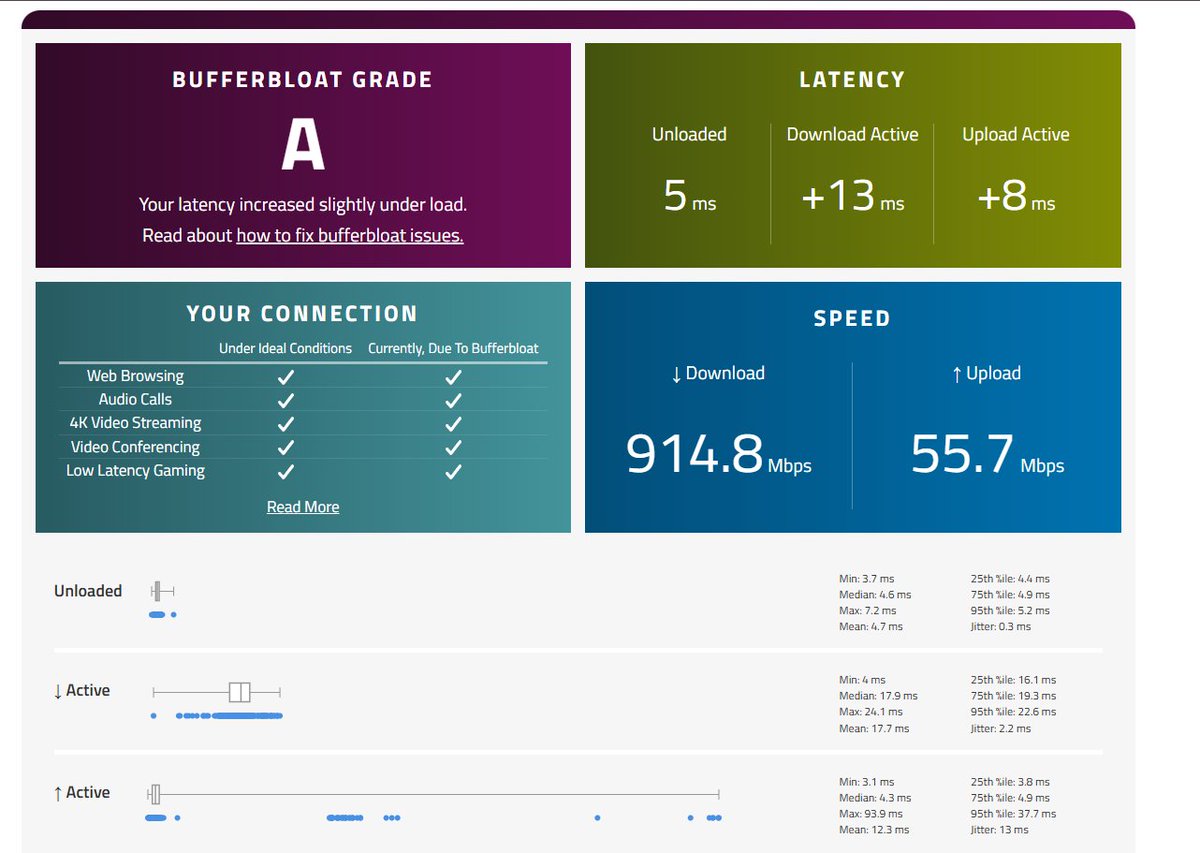Screen dimensions: 1200x853
Task: Open the how to fix bufferbloat issues link
Action: 350,236
